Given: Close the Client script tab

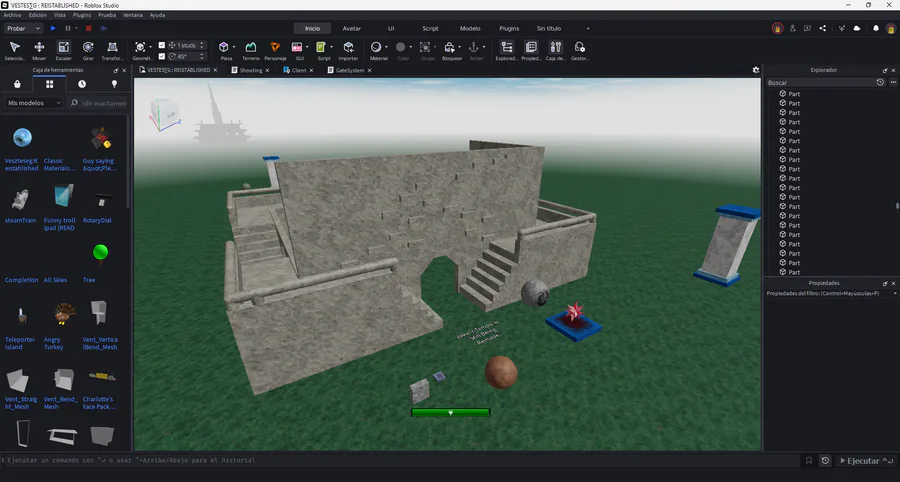Looking at the screenshot, I should point(312,70).
